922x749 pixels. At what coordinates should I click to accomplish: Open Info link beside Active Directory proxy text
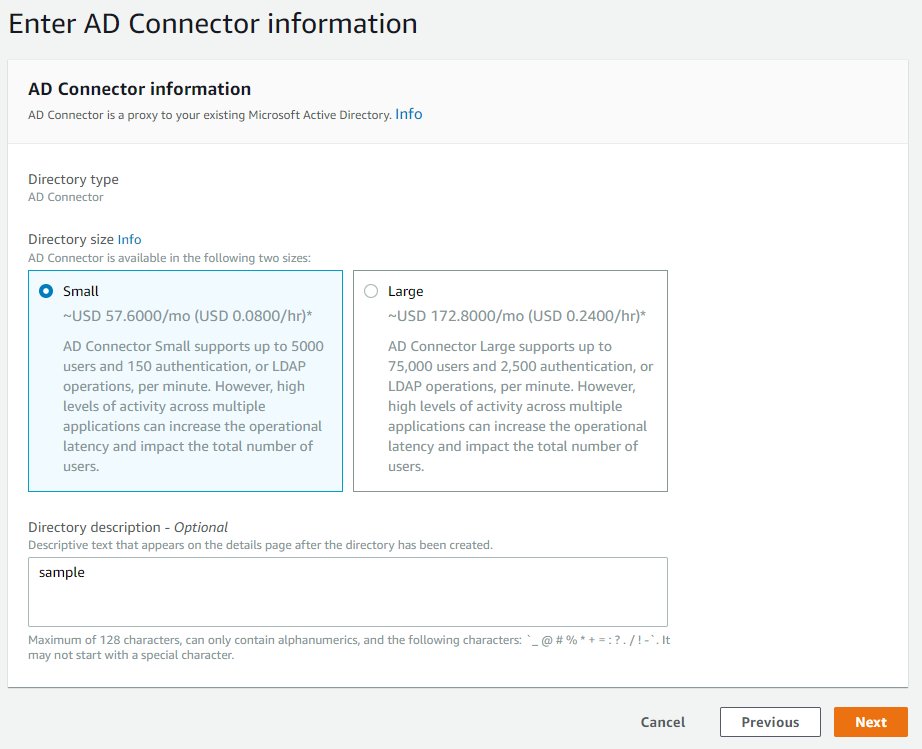point(409,114)
